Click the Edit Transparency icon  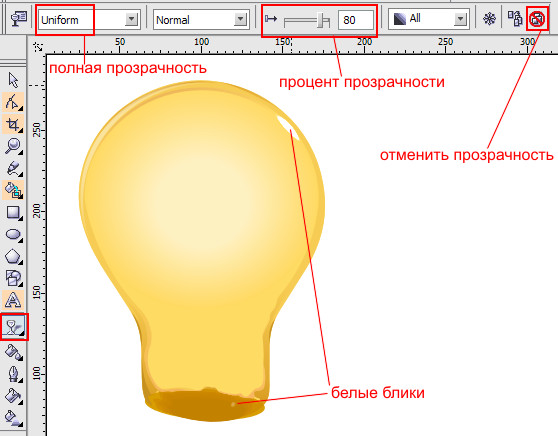pyautogui.click(x=19, y=19)
